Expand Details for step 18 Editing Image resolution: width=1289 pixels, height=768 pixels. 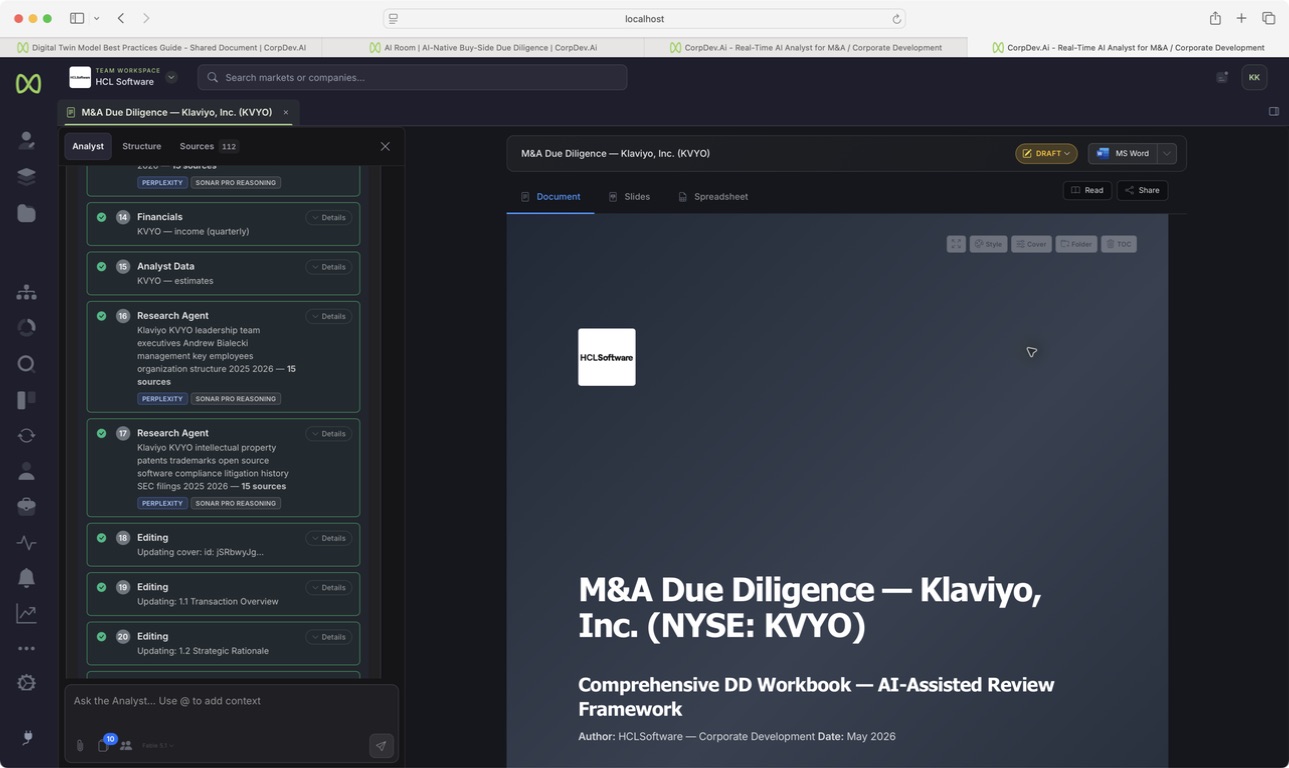pos(328,538)
